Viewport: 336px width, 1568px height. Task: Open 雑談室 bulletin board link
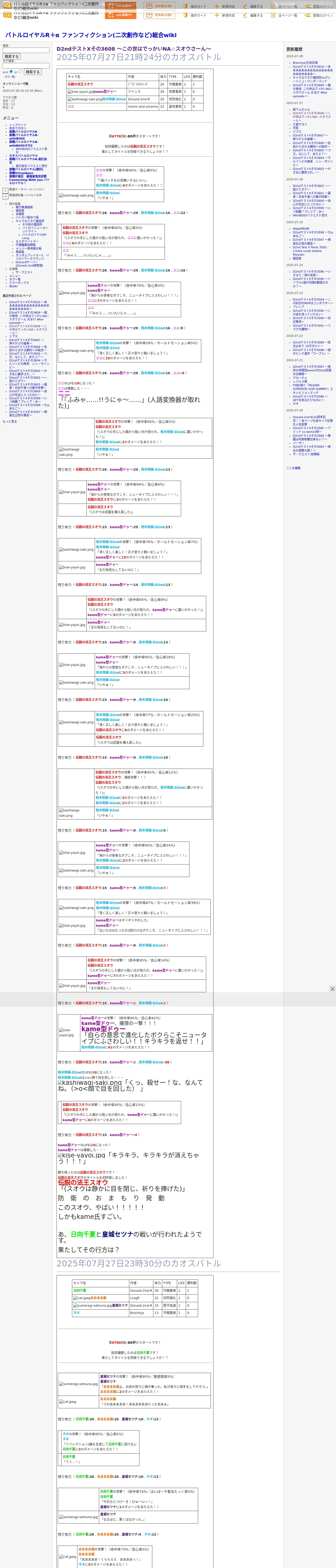click(20, 211)
